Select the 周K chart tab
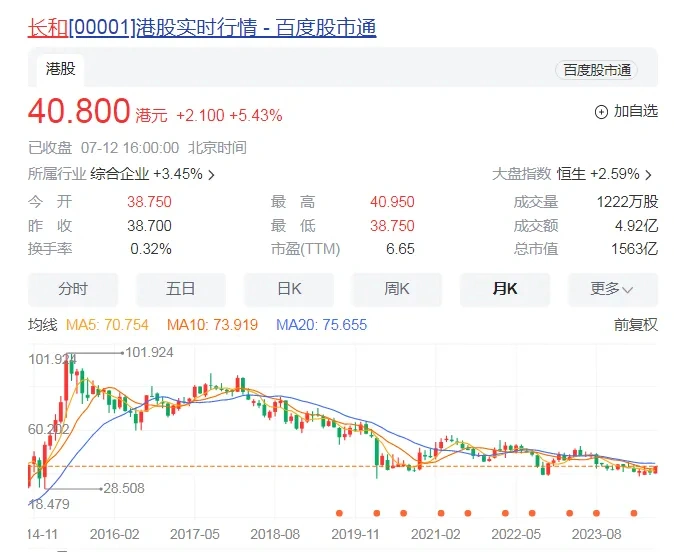 point(397,289)
